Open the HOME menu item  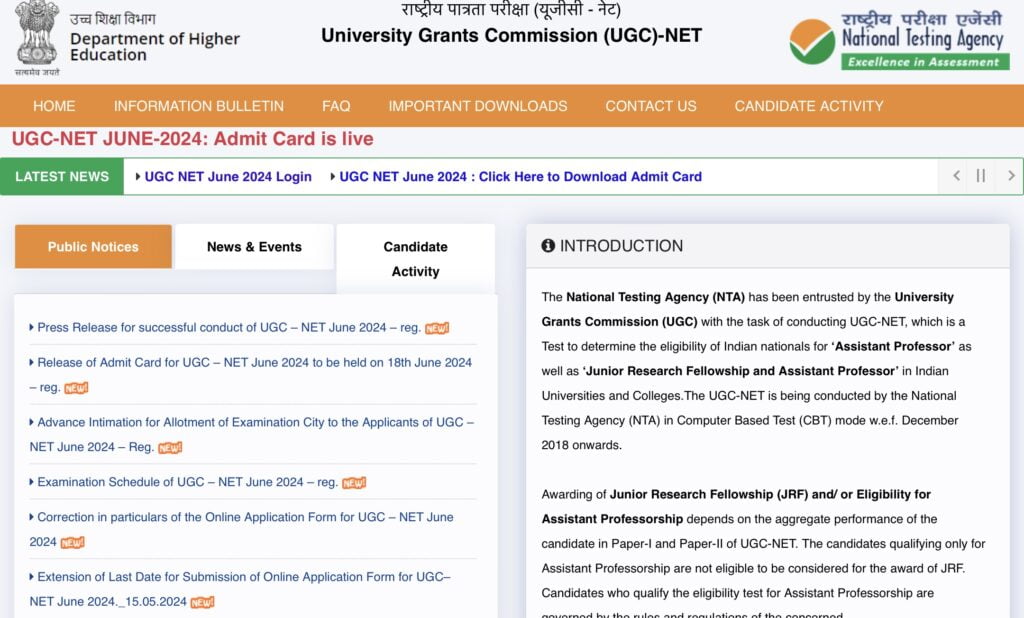(x=54, y=106)
